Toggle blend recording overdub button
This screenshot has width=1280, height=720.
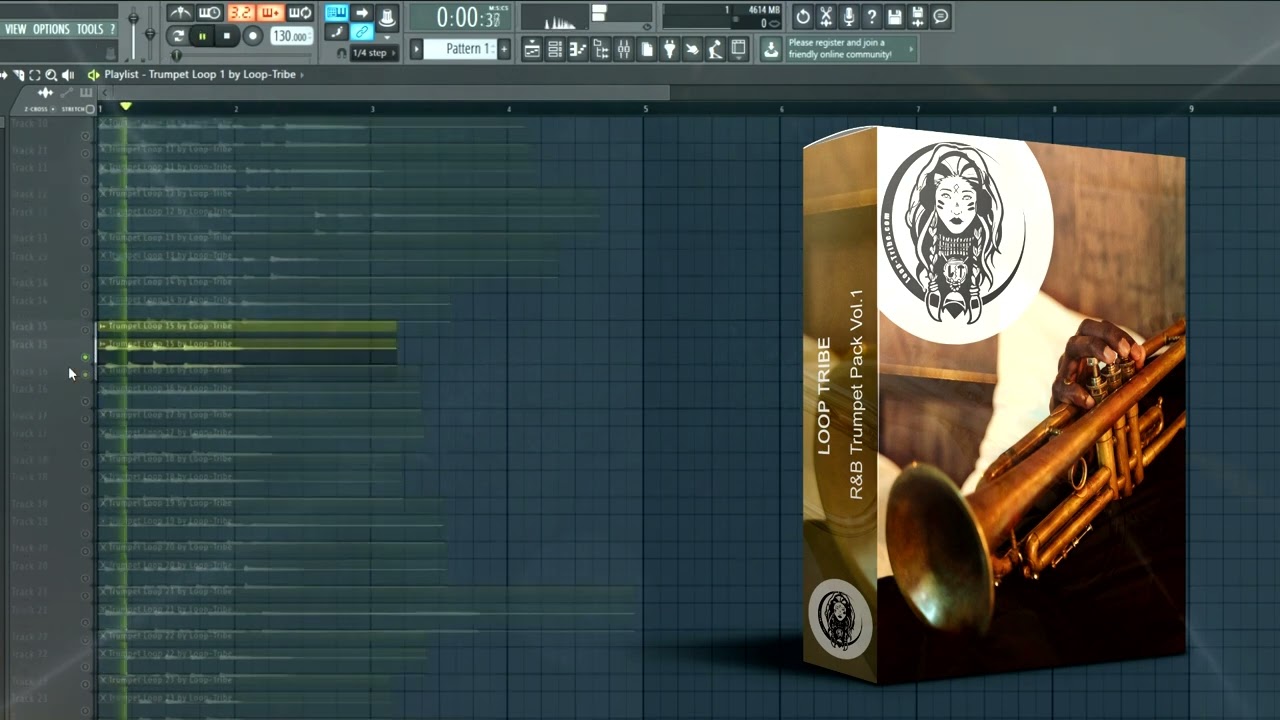pos(270,13)
